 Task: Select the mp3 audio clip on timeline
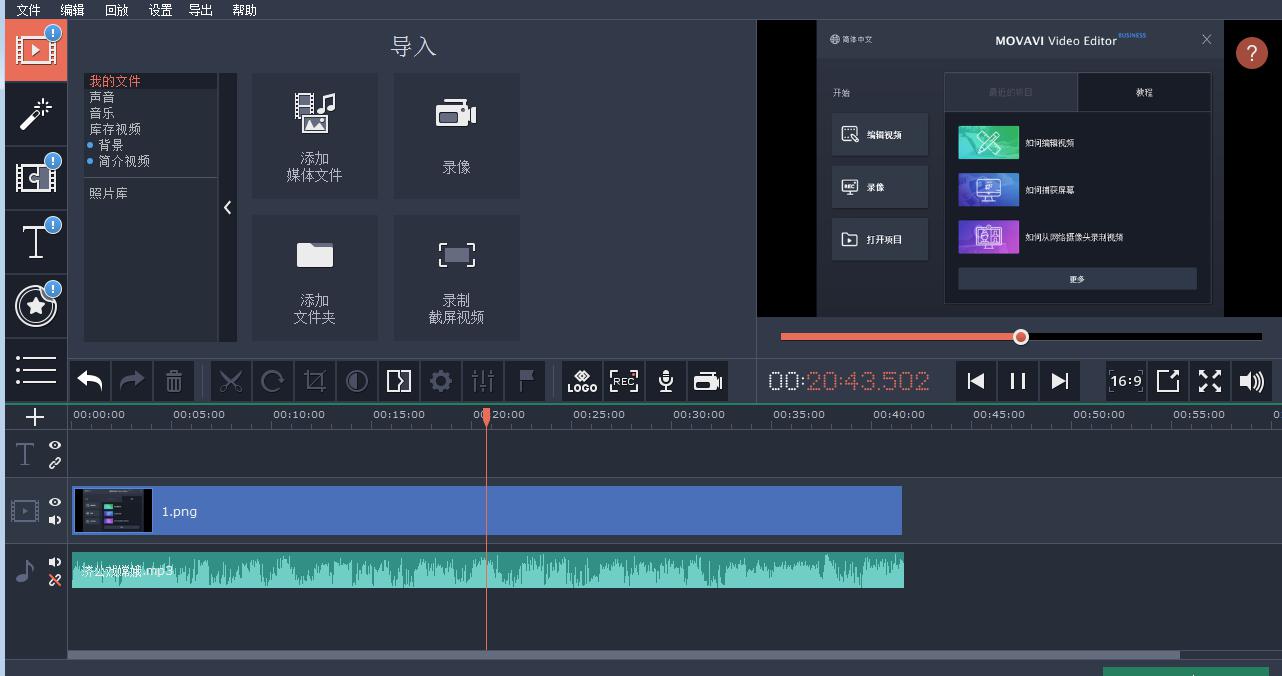click(x=488, y=570)
